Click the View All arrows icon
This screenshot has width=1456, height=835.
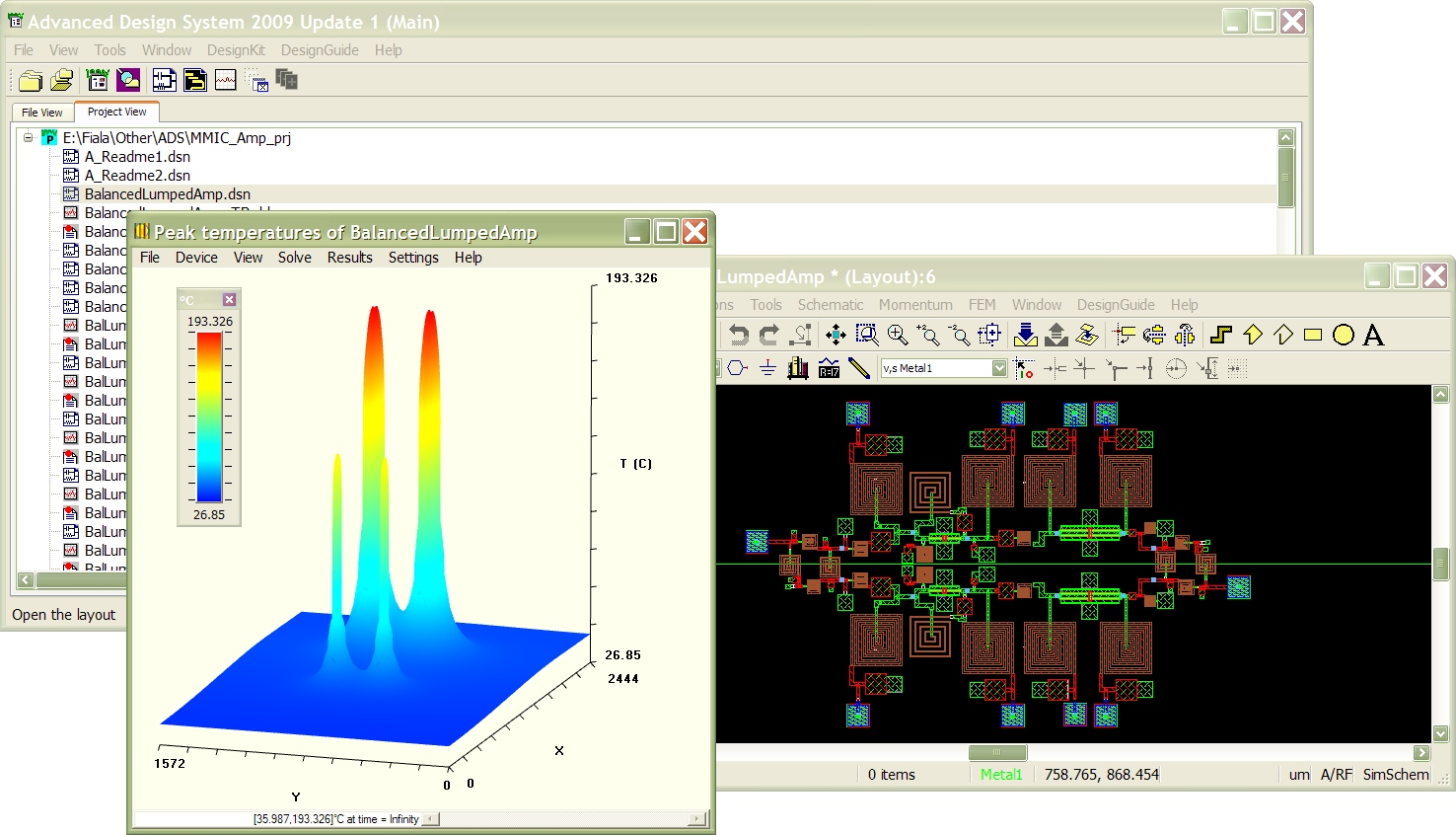(836, 336)
